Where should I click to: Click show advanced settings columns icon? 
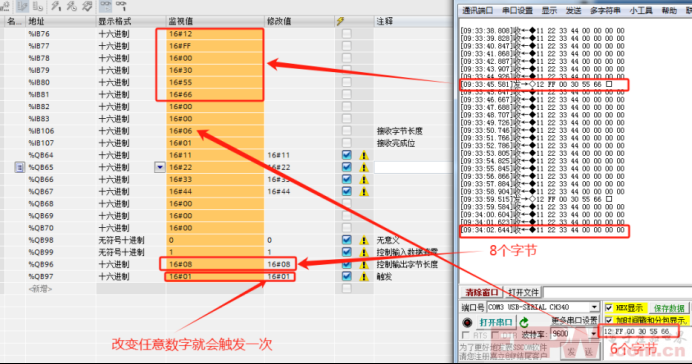38,6
